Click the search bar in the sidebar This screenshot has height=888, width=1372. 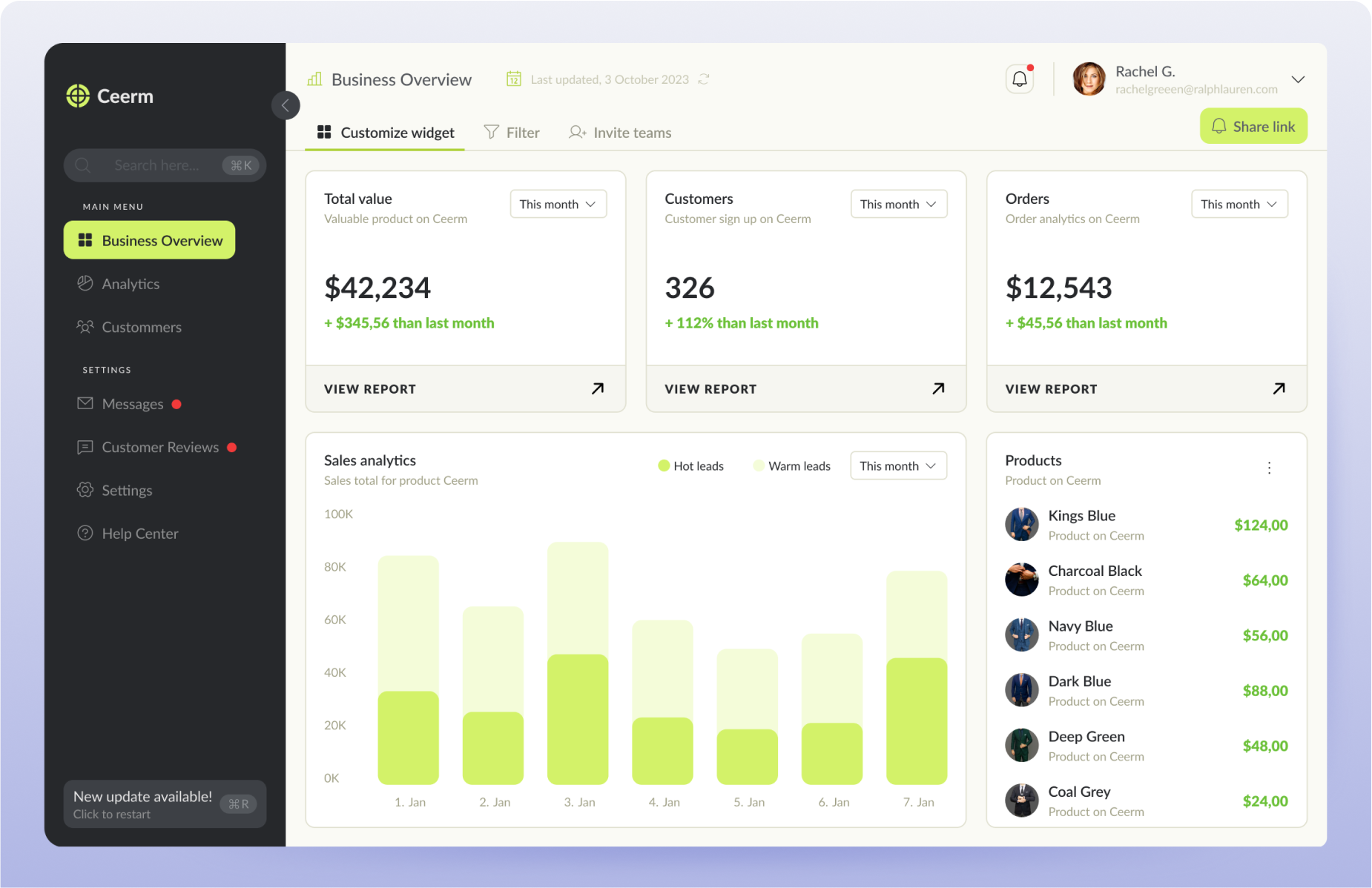click(x=164, y=165)
